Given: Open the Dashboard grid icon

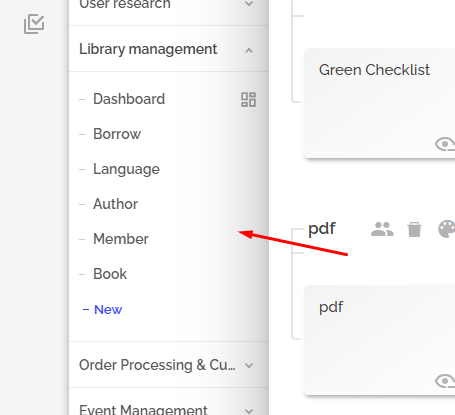Looking at the screenshot, I should tap(248, 100).
